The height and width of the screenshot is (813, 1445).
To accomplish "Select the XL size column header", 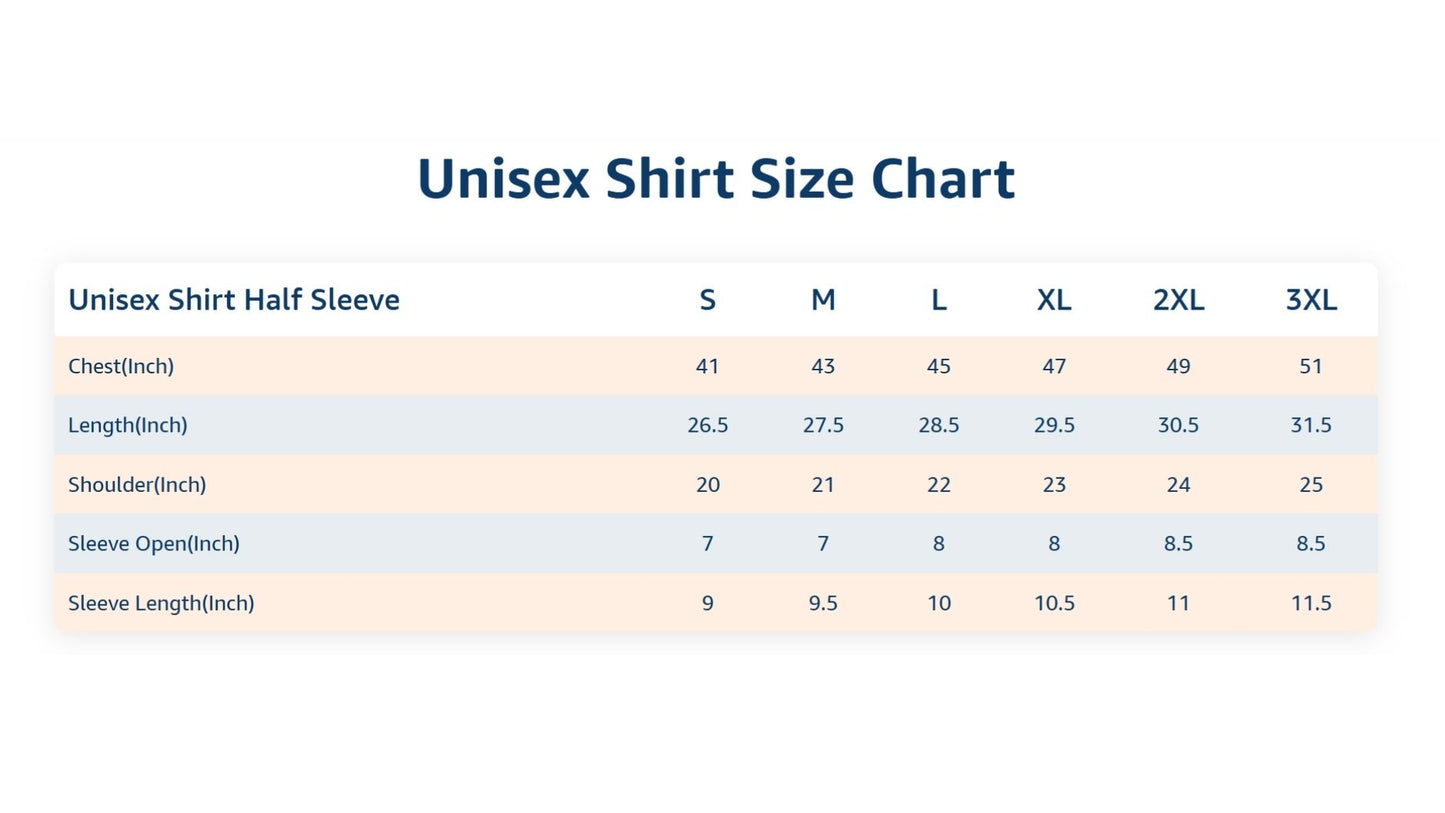I will 1054,300.
